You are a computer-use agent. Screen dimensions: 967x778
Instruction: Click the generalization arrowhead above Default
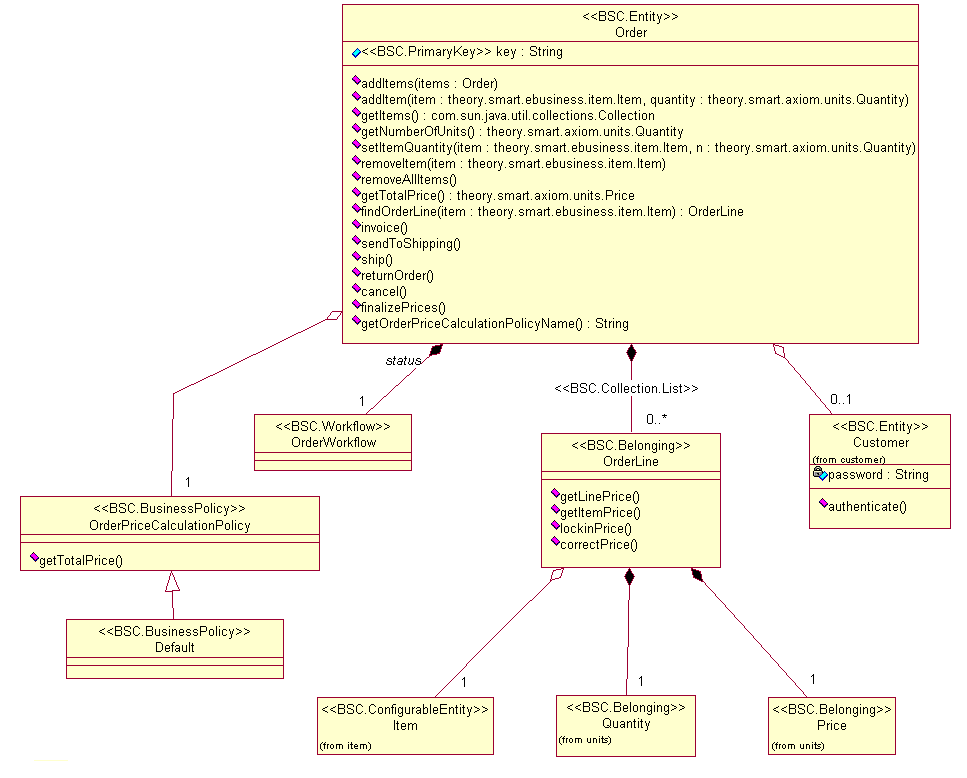pos(173,581)
